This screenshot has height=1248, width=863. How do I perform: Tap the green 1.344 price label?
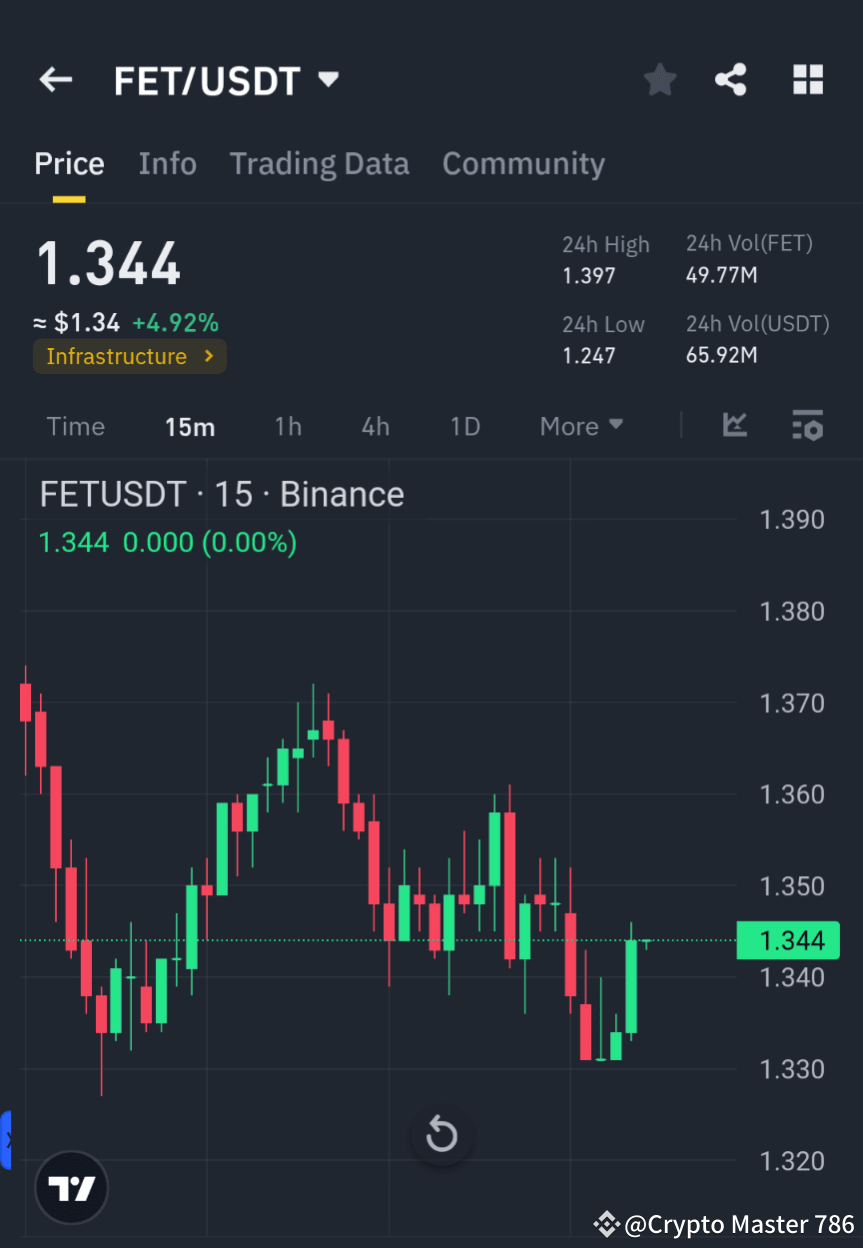(788, 940)
